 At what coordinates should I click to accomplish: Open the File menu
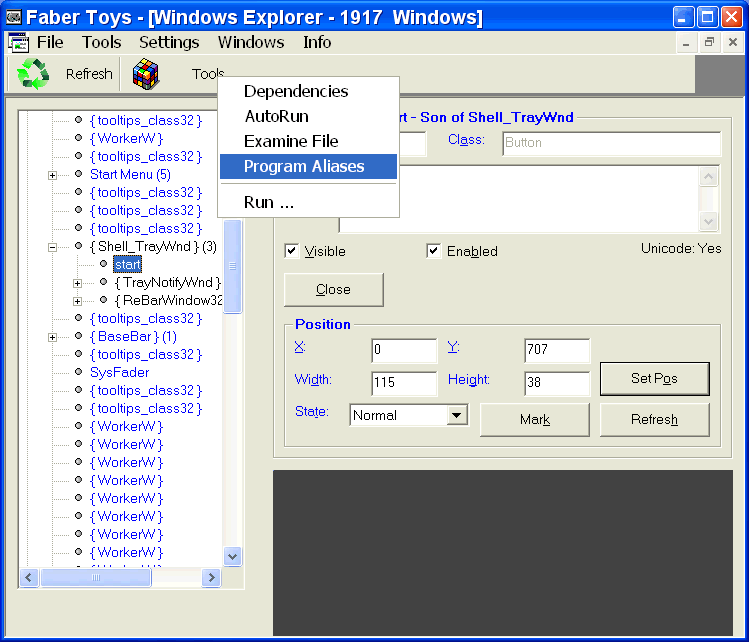pos(50,43)
